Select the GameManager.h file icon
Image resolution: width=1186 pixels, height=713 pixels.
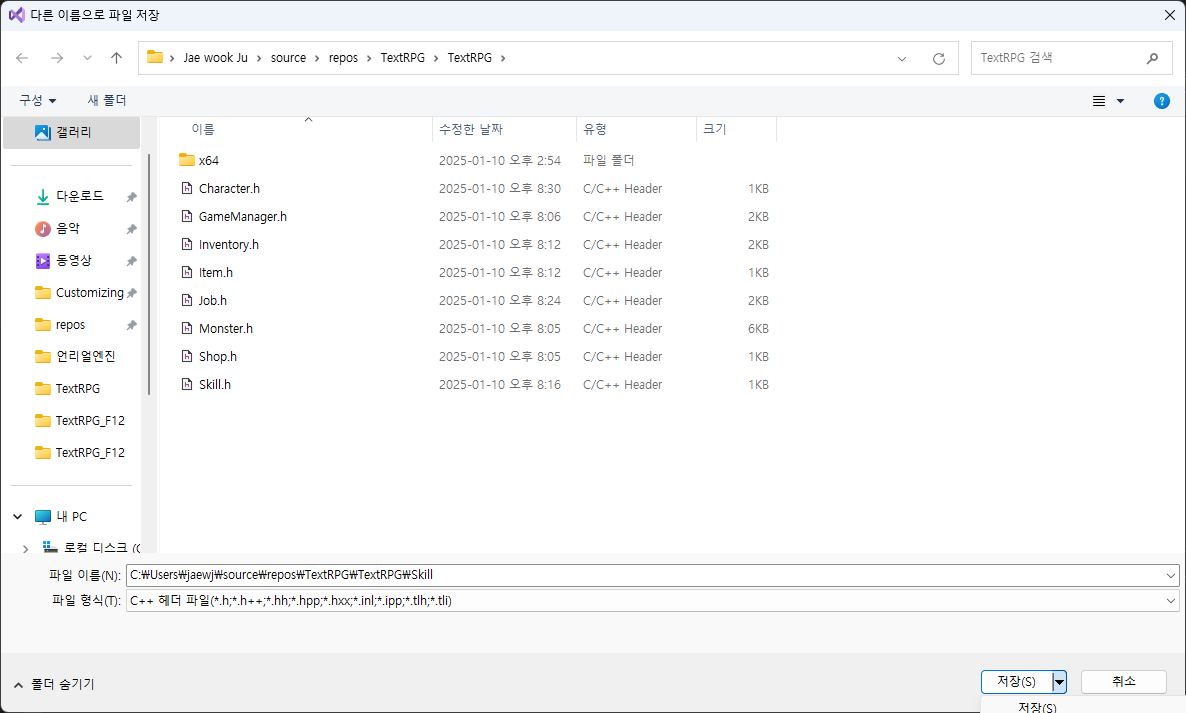tap(187, 216)
